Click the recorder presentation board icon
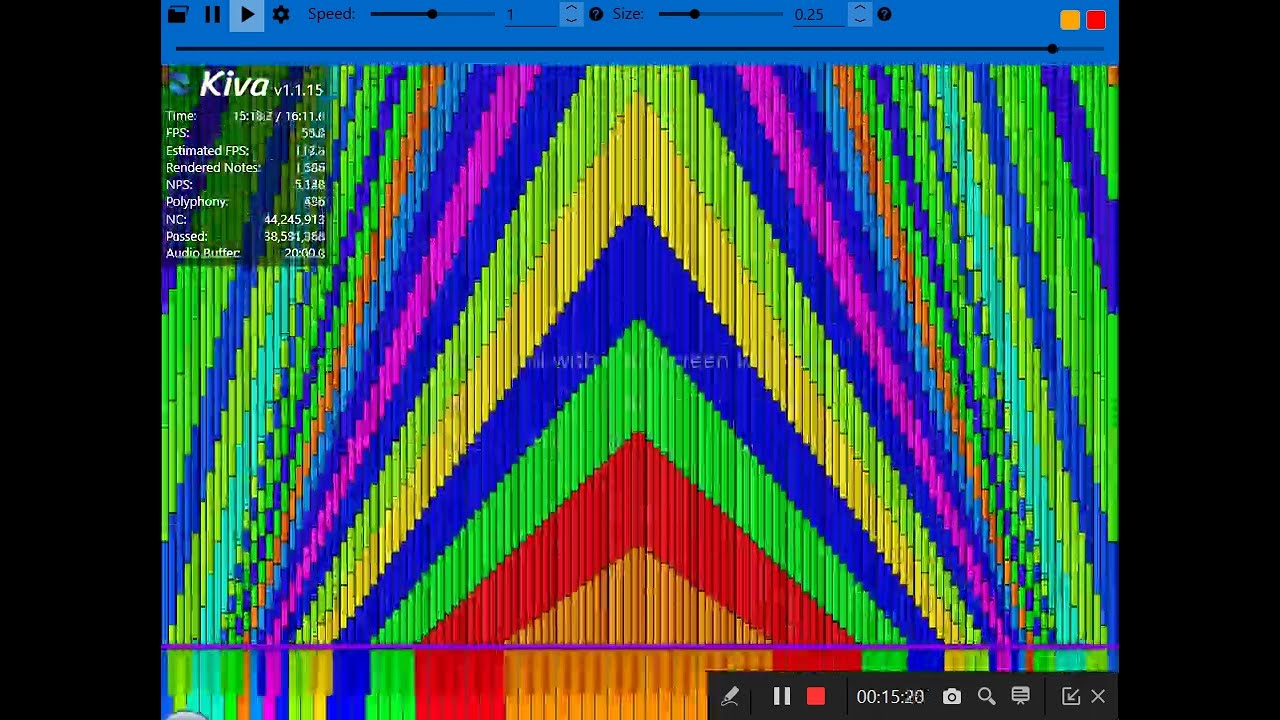Screen dimensions: 1280x720 1021,697
